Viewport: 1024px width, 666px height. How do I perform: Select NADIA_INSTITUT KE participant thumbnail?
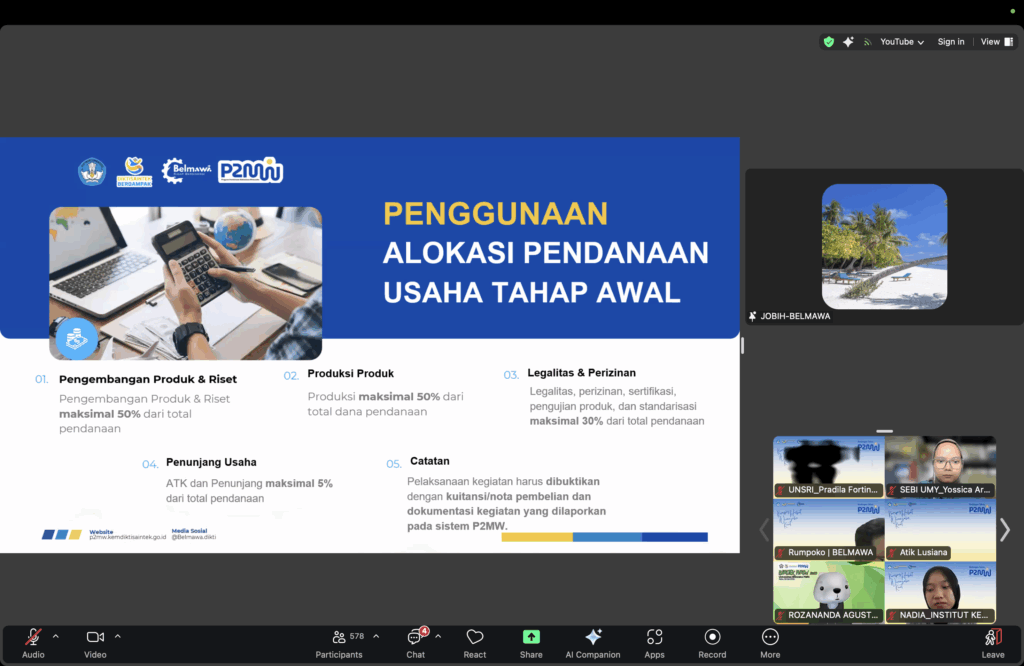coord(940,592)
